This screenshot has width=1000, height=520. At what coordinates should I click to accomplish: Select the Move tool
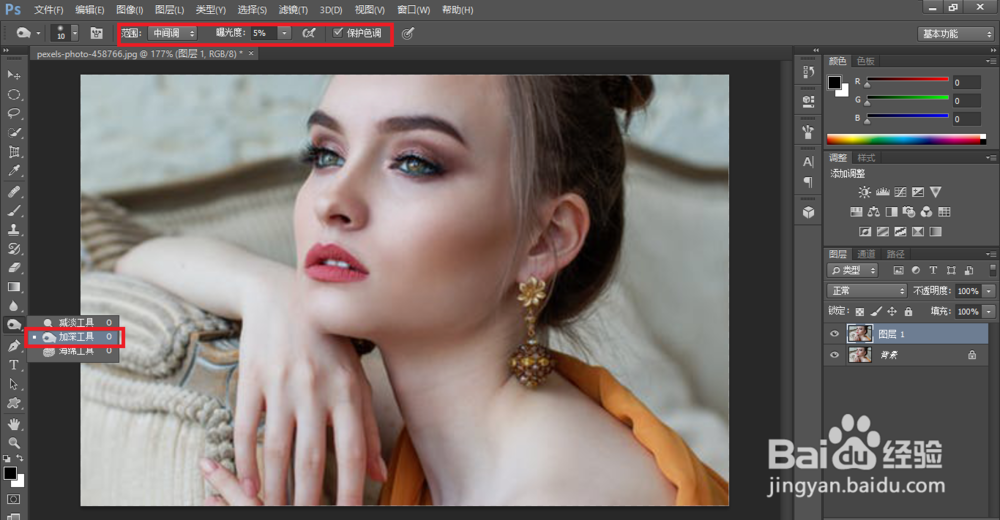13,75
